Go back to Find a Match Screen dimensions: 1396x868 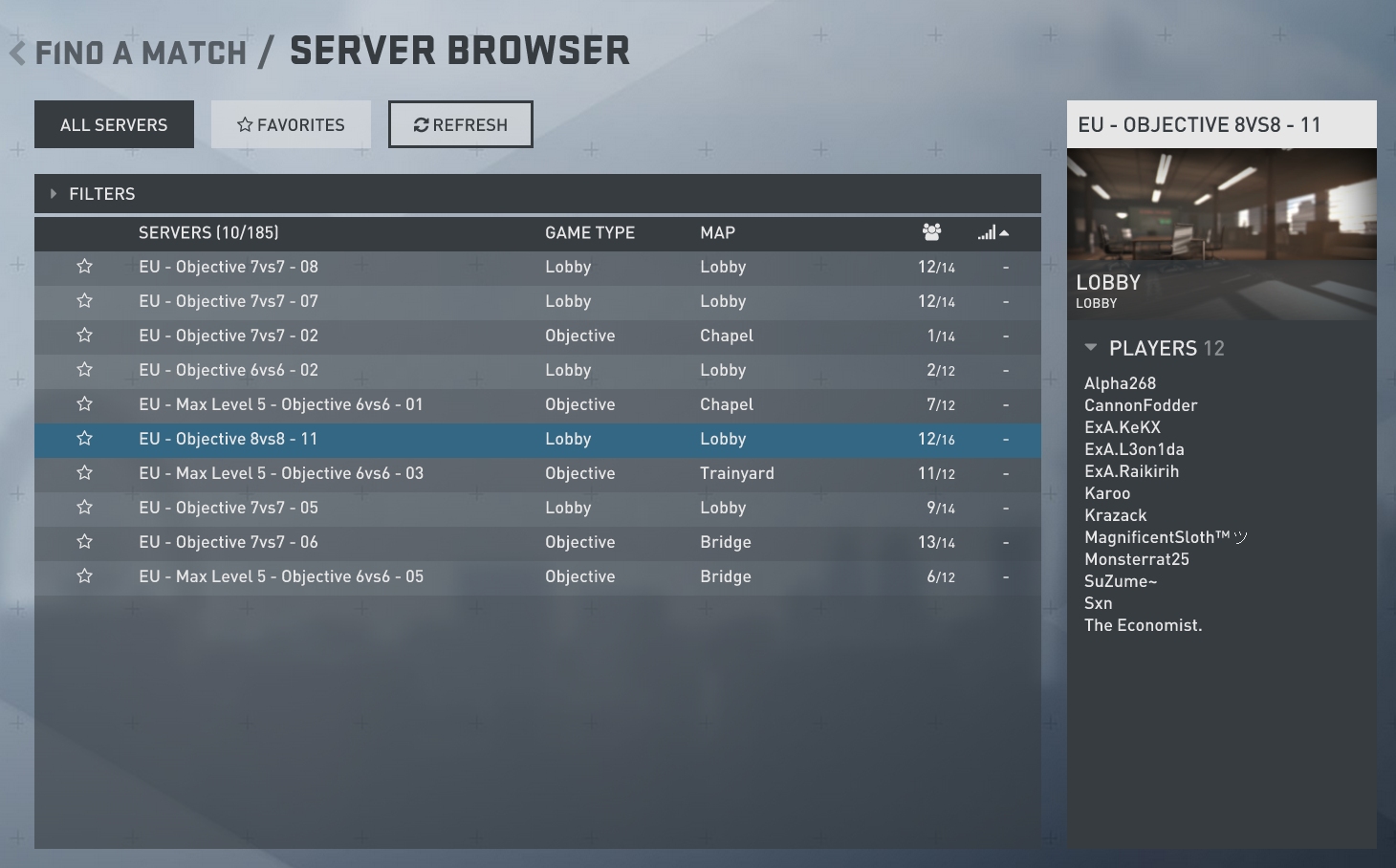pyautogui.click(x=141, y=53)
